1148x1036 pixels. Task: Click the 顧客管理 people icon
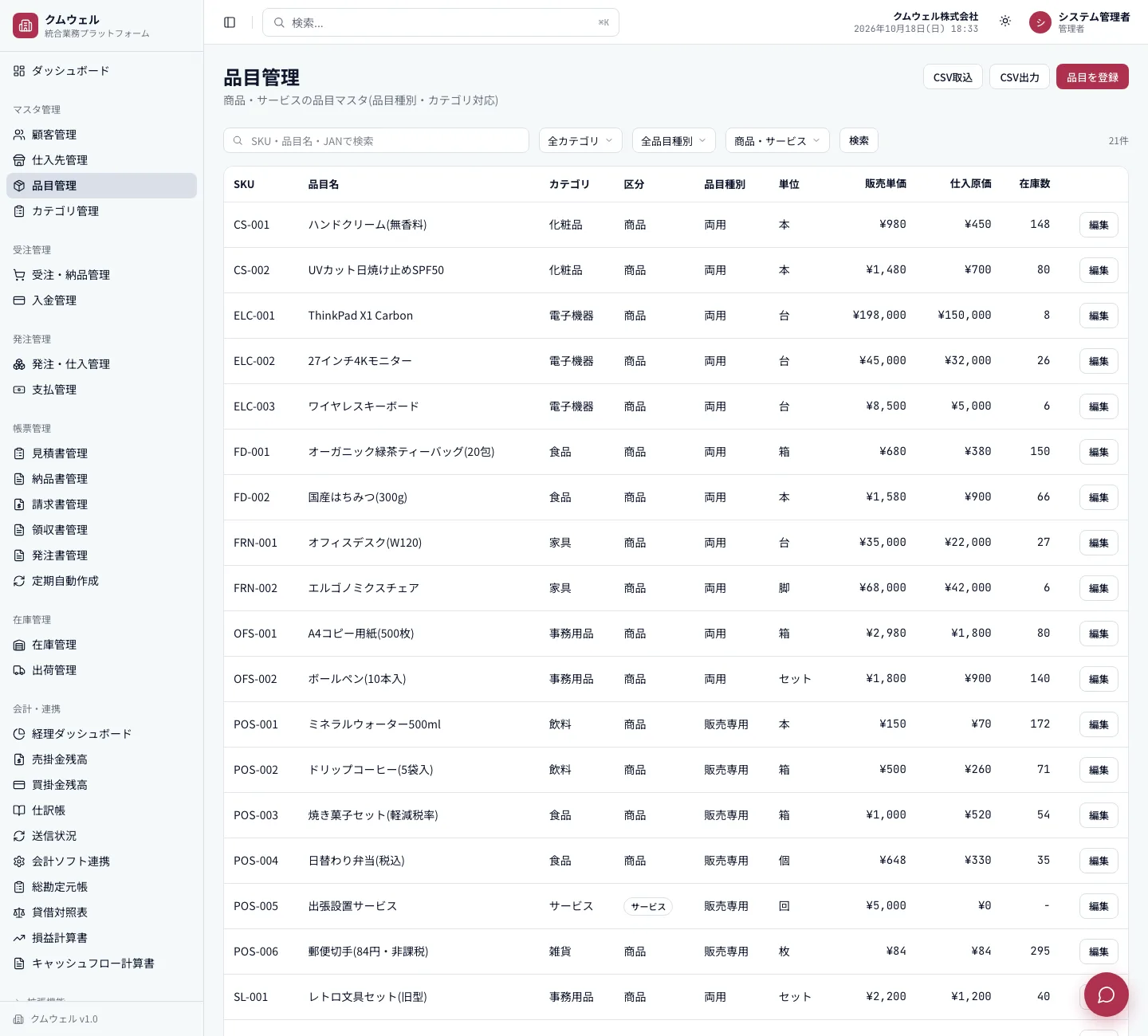[x=19, y=135]
